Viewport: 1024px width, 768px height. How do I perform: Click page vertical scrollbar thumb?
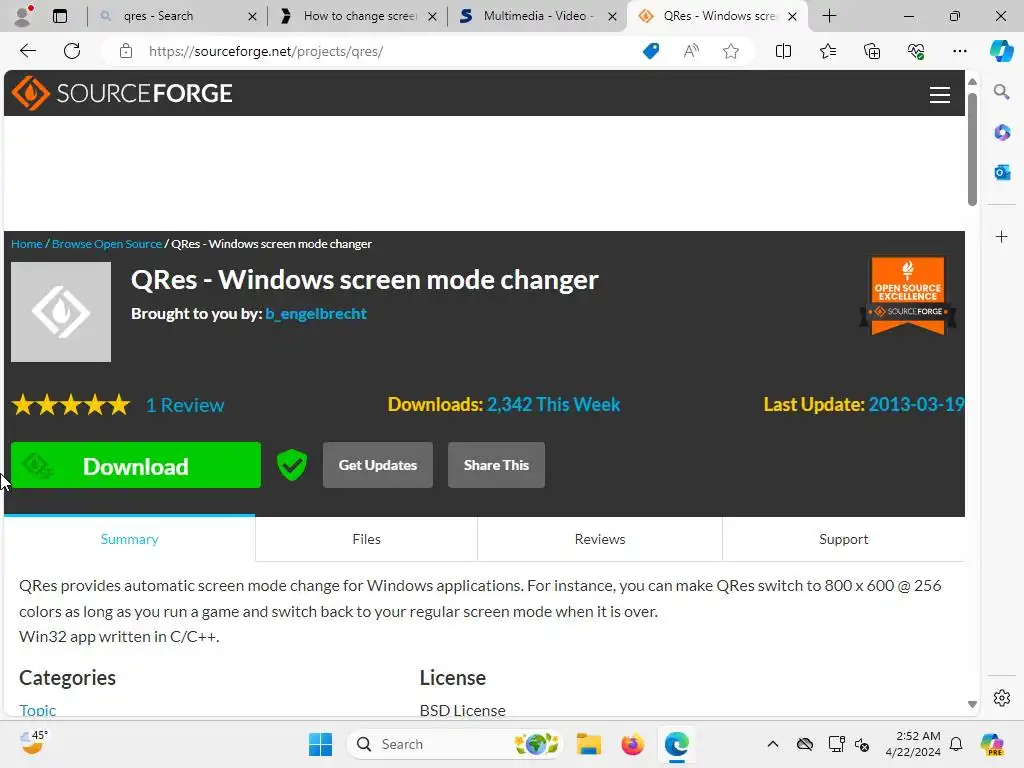[972, 149]
